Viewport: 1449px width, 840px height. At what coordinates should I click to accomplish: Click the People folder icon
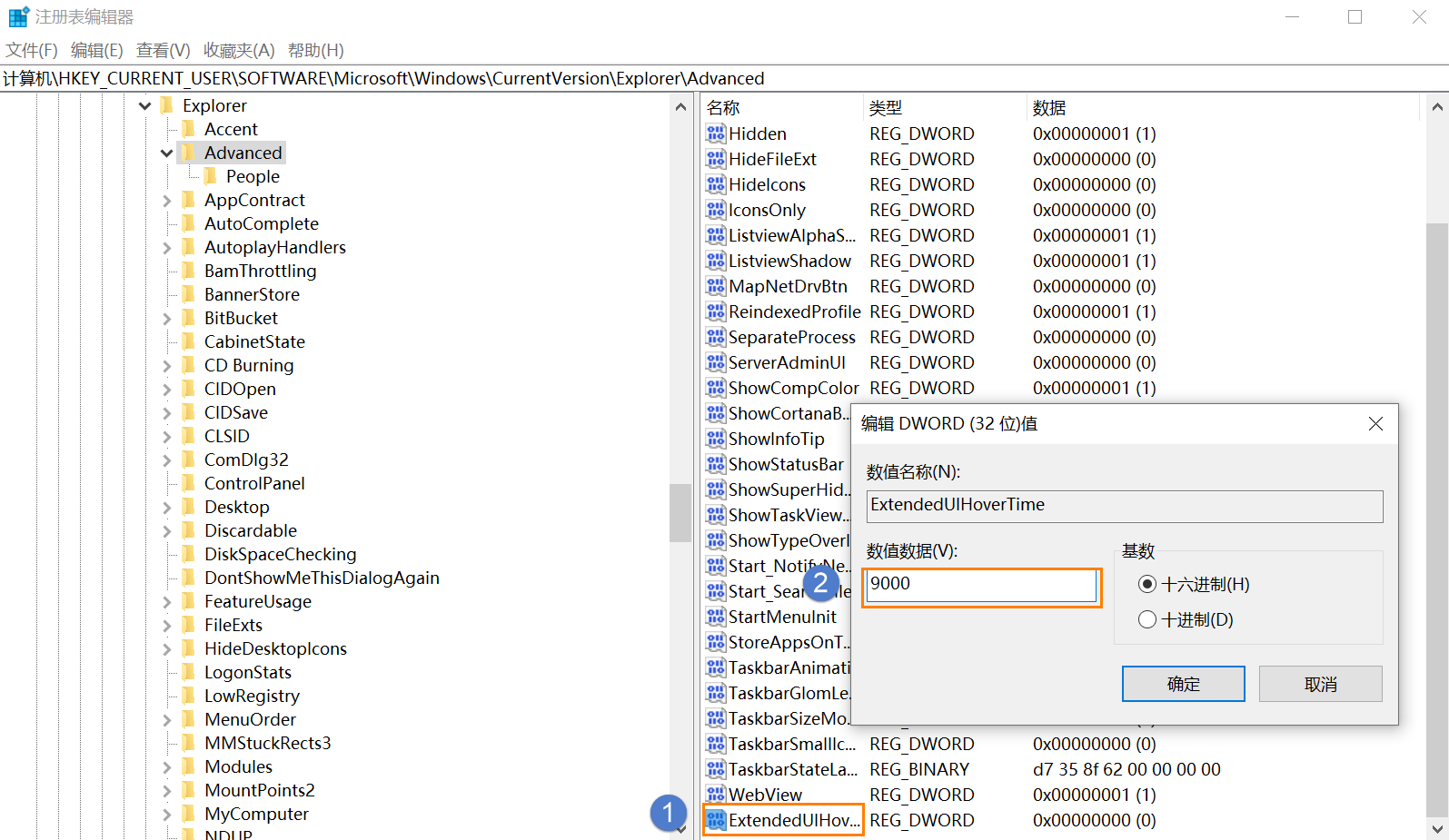point(211,176)
